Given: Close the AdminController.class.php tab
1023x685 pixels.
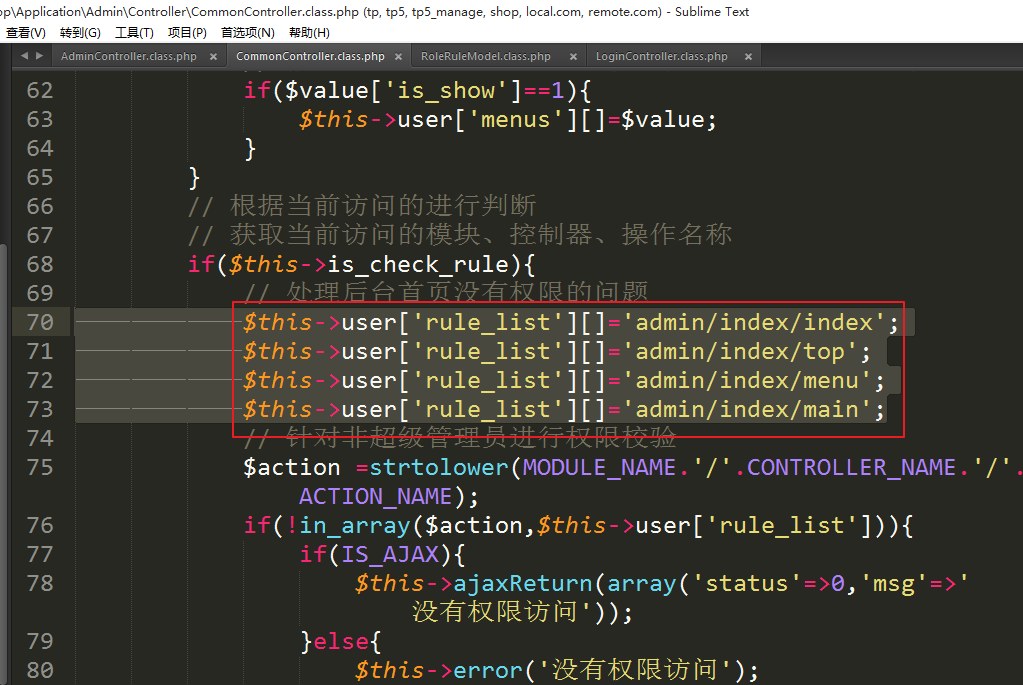Looking at the screenshot, I should tap(212, 57).
